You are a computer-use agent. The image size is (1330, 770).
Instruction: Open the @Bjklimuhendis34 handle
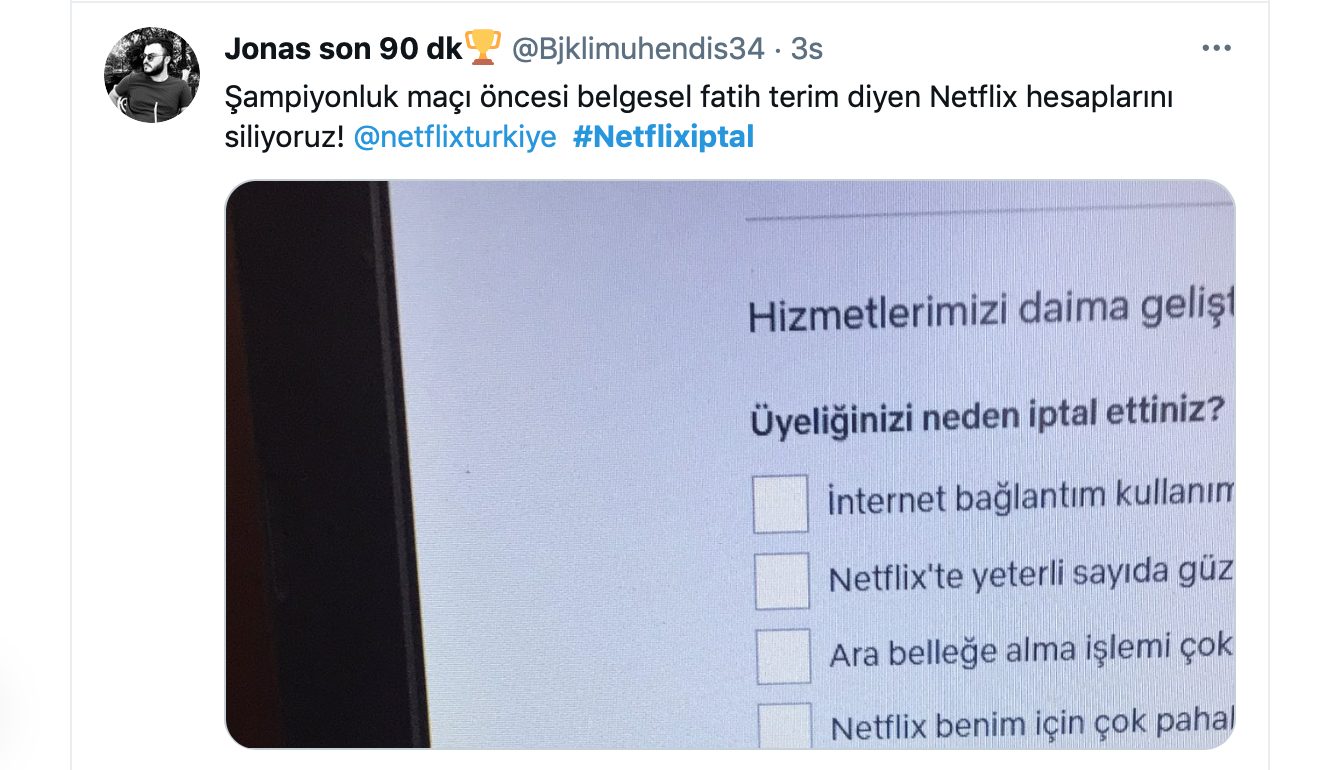[638, 48]
